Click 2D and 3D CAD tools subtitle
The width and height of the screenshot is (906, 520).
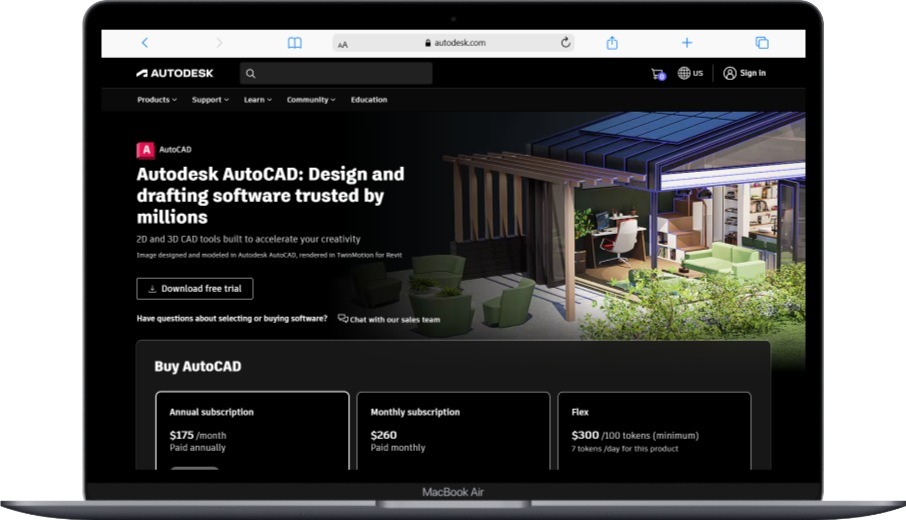click(248, 239)
